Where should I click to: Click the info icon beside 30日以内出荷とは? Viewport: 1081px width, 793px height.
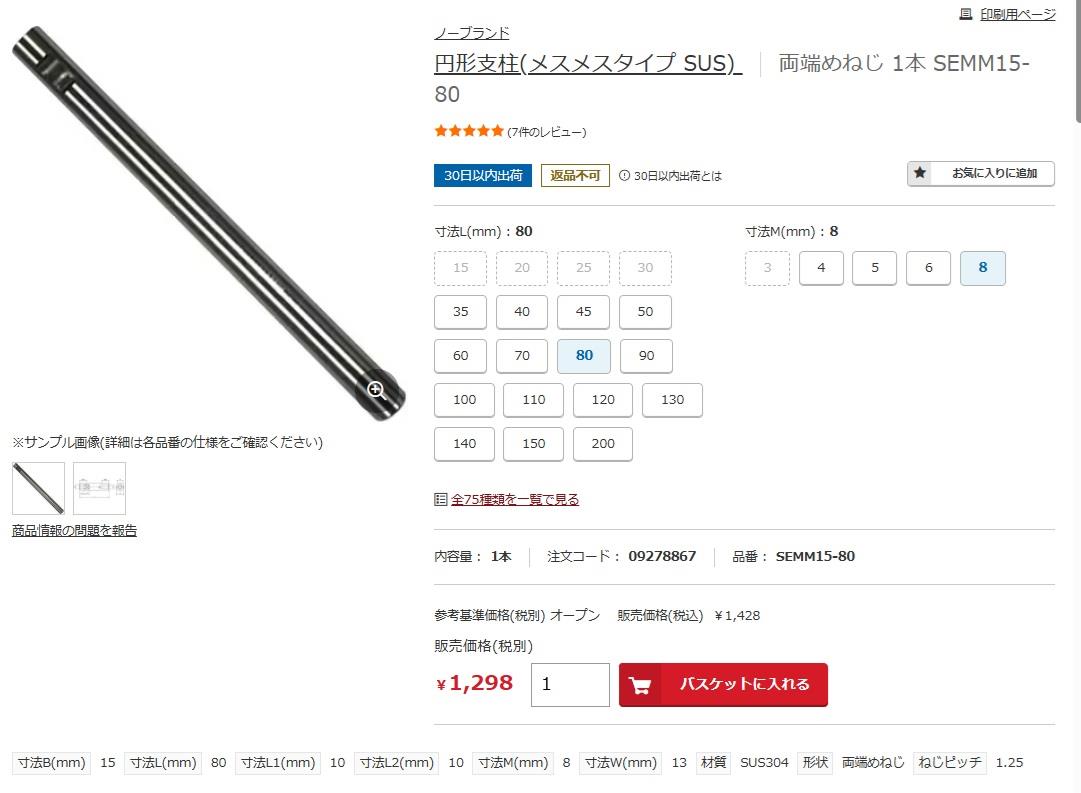(624, 176)
